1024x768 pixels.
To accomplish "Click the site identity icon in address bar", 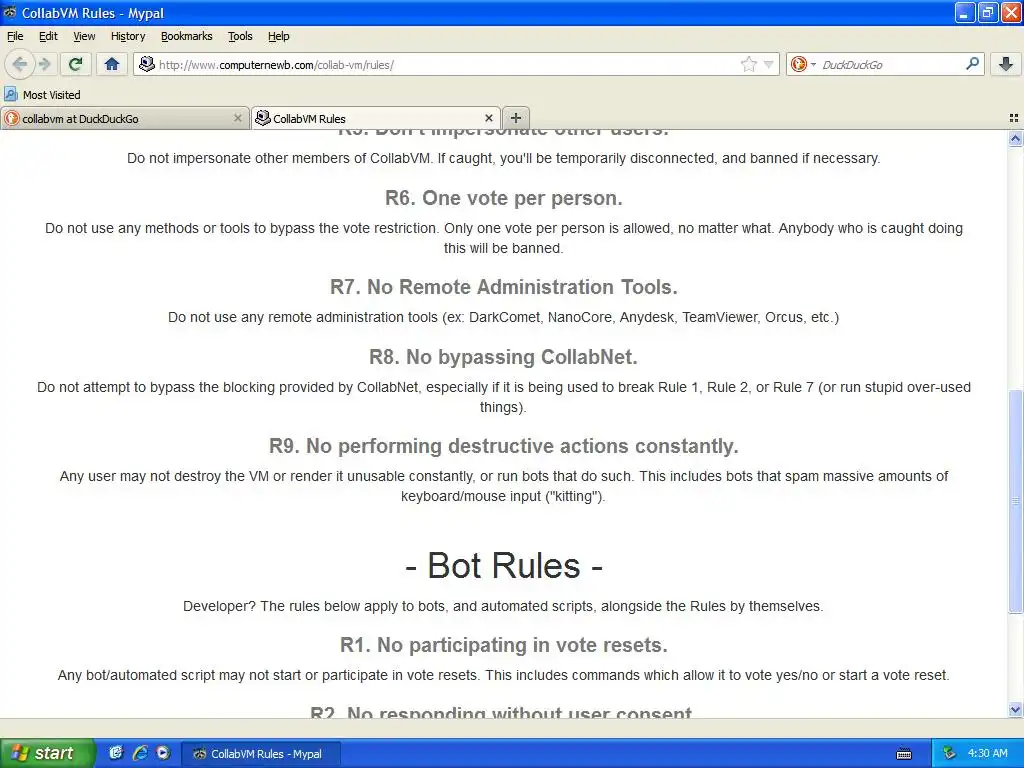I will coord(147,64).
